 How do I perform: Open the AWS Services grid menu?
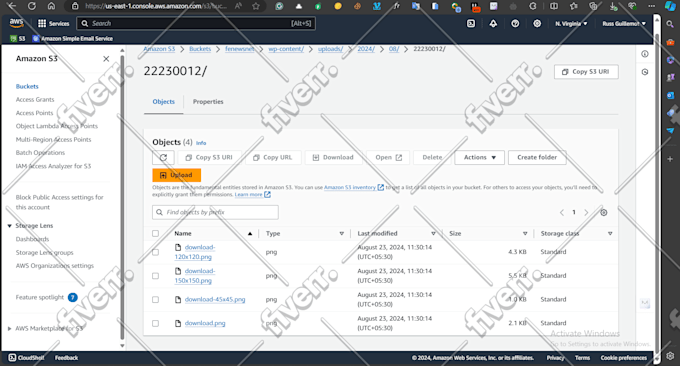click(53, 23)
